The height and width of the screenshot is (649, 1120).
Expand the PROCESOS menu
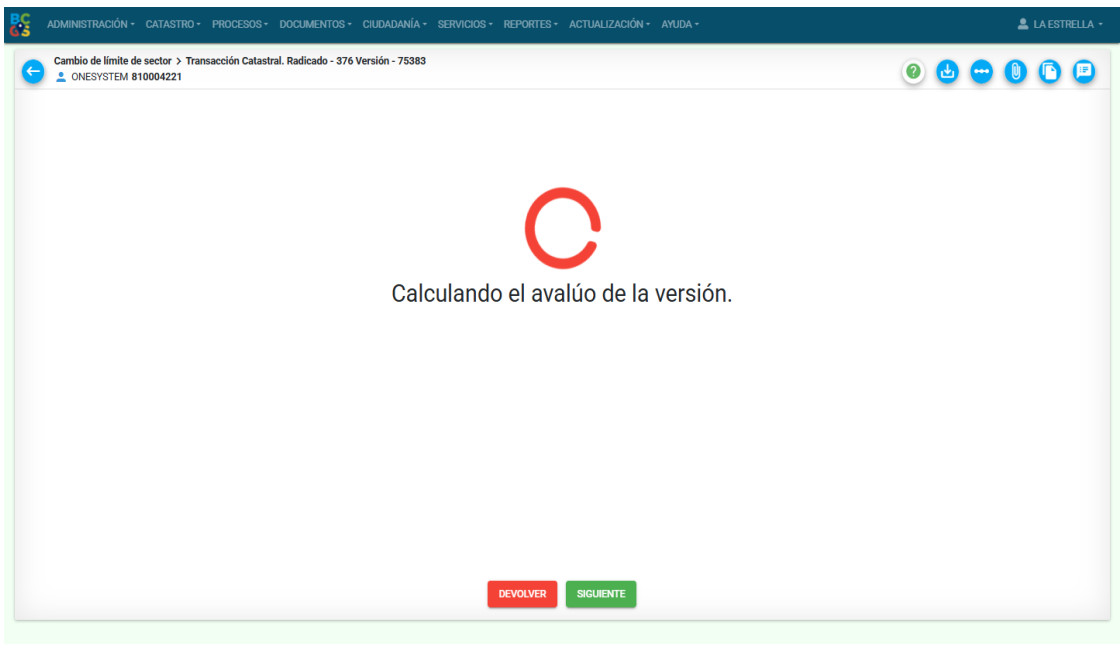240,24
